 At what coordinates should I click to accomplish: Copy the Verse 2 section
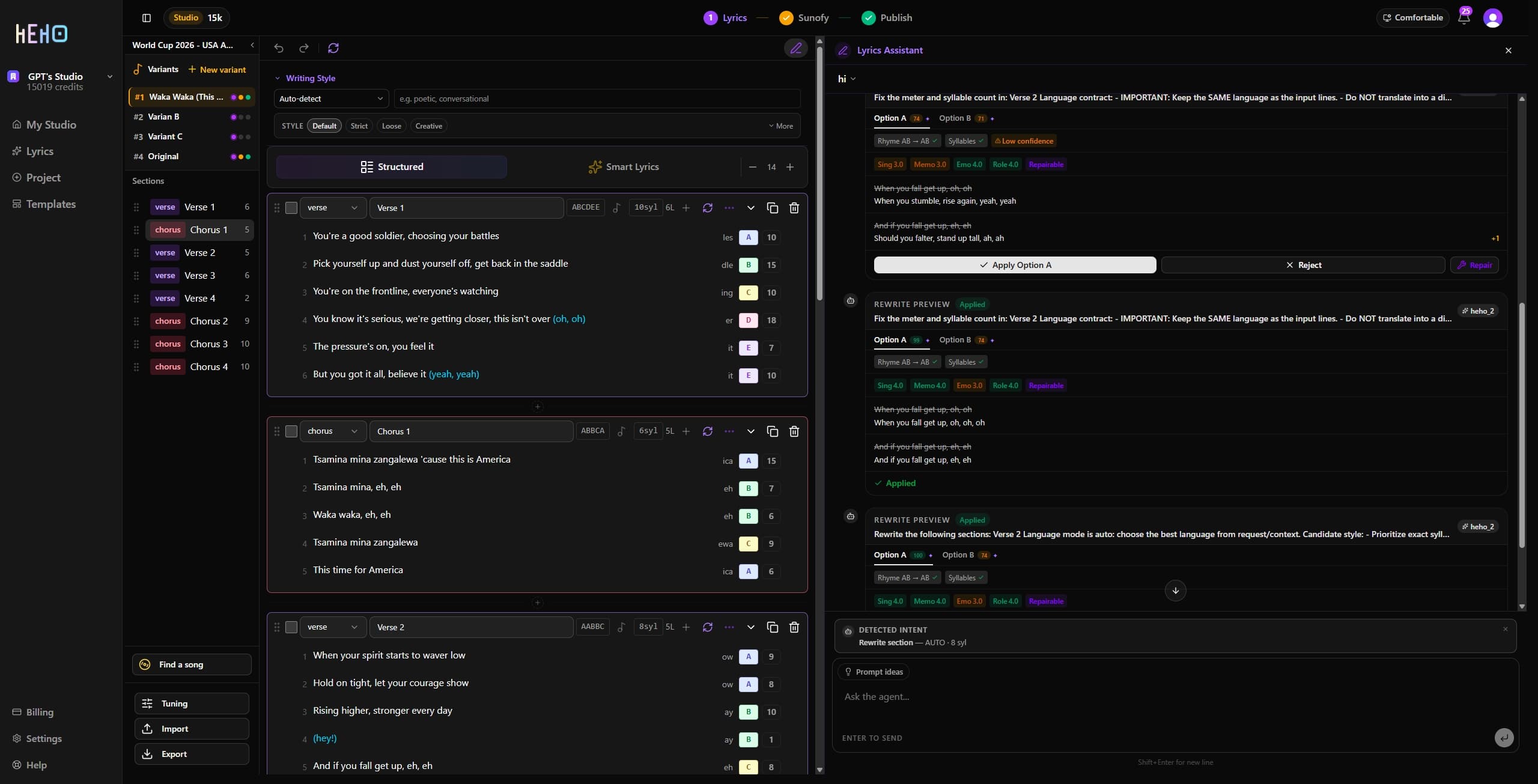(x=773, y=627)
